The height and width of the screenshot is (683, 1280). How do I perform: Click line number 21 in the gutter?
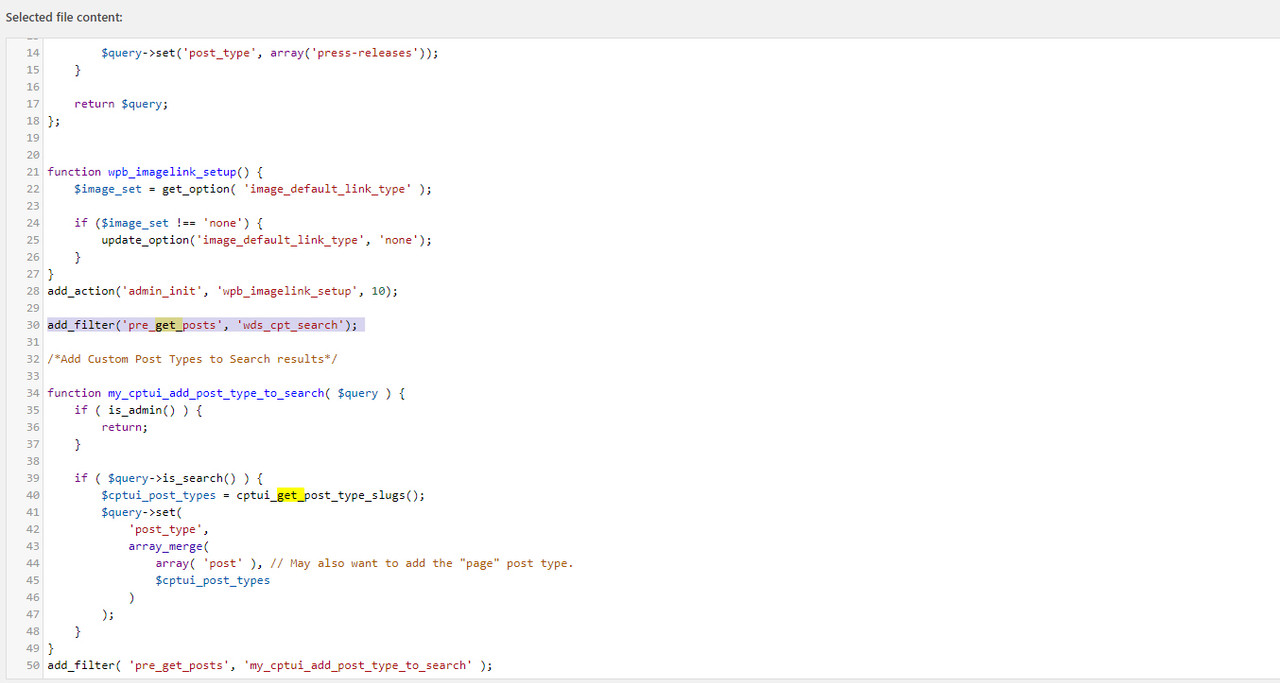pos(33,171)
